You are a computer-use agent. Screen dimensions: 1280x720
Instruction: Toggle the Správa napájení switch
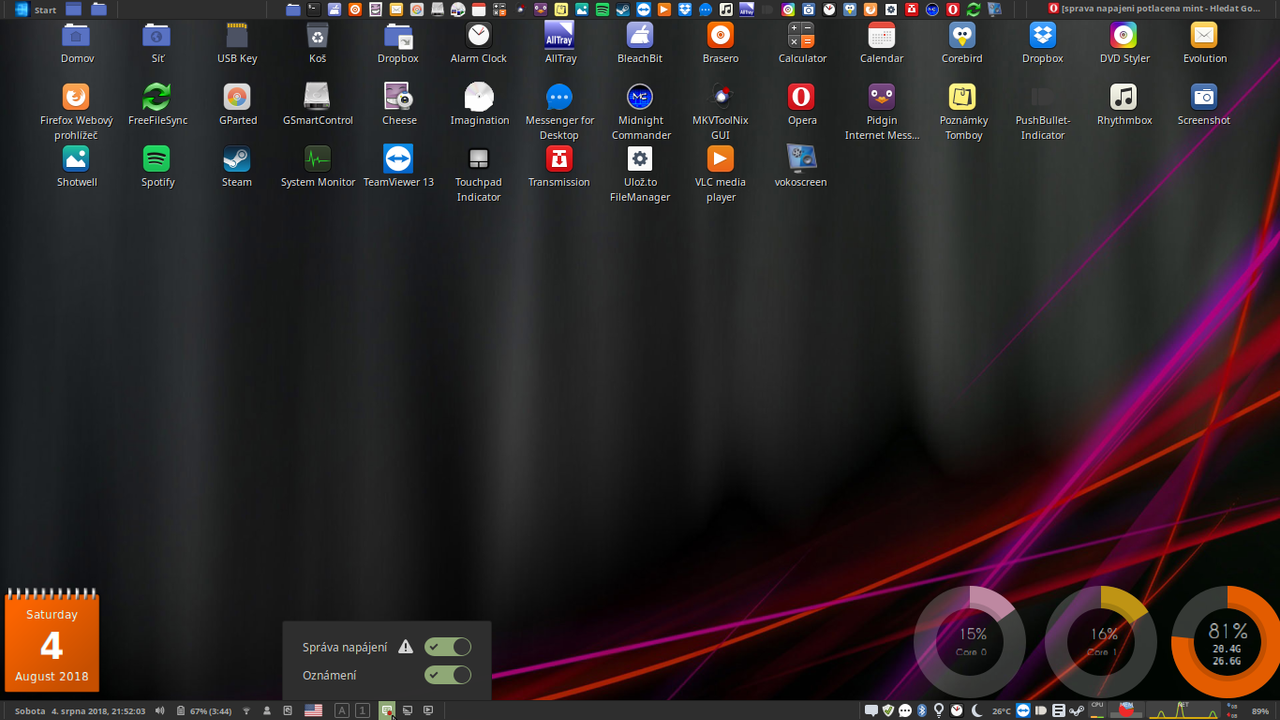447,647
